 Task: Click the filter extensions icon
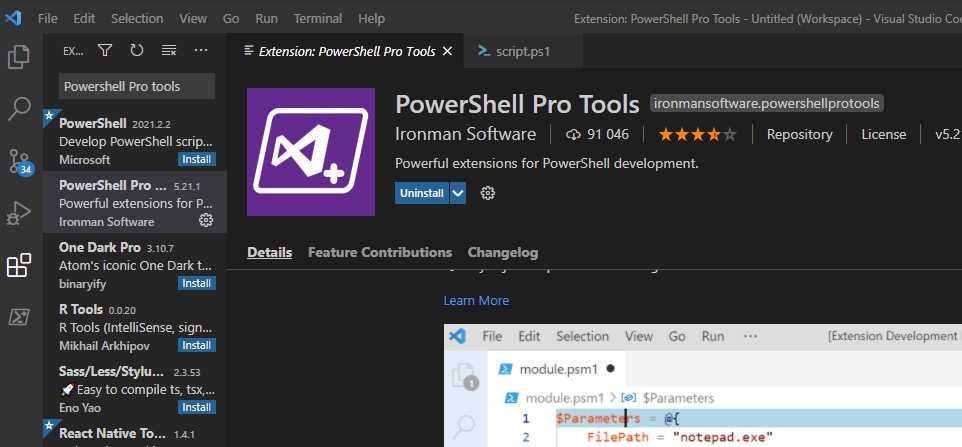point(105,51)
